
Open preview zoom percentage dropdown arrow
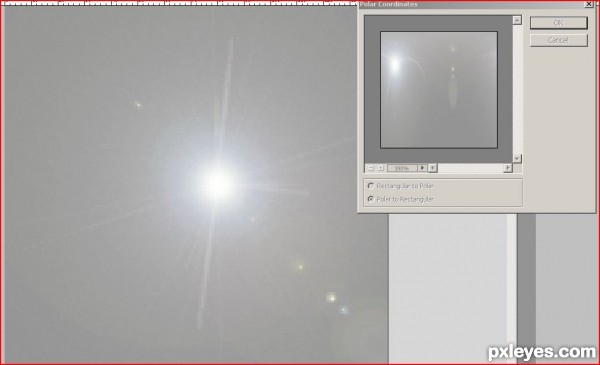click(422, 168)
